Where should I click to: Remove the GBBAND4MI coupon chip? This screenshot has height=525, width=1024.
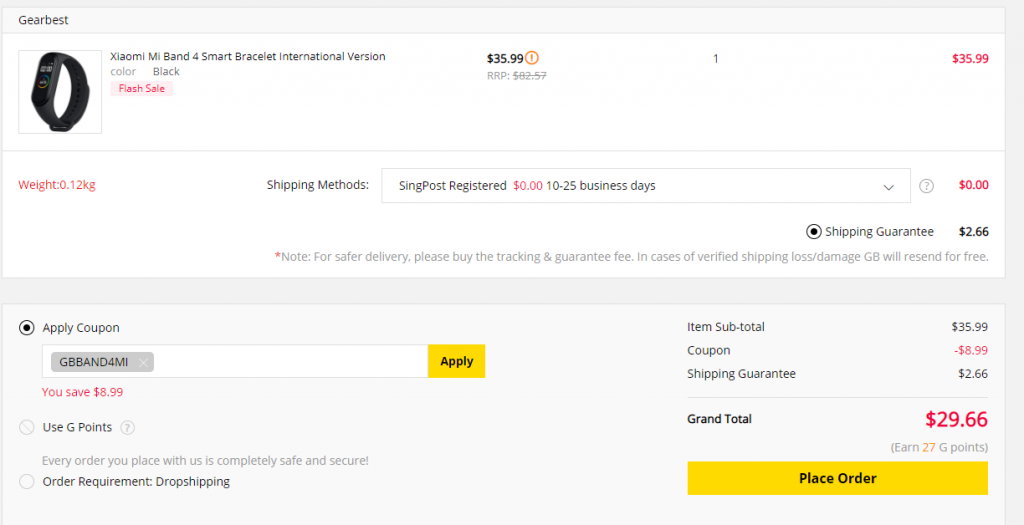(144, 362)
